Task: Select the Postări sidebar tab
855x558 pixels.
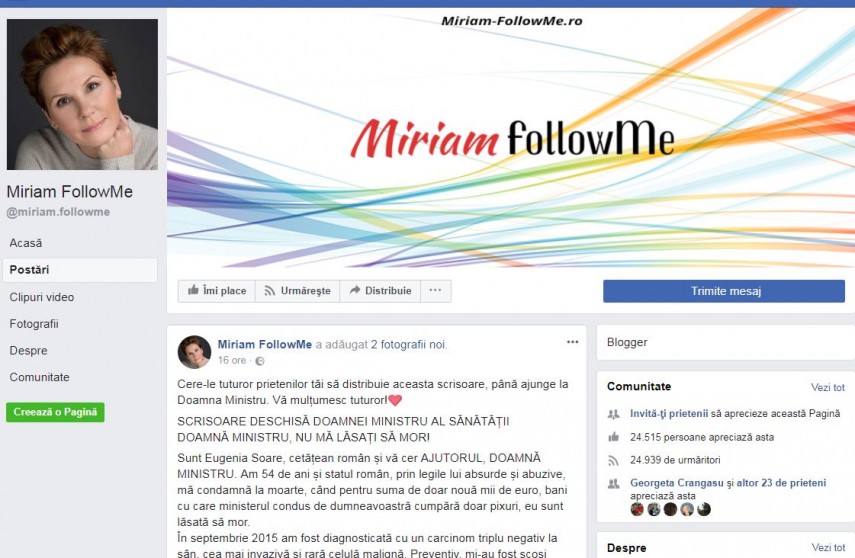Action: pos(80,270)
